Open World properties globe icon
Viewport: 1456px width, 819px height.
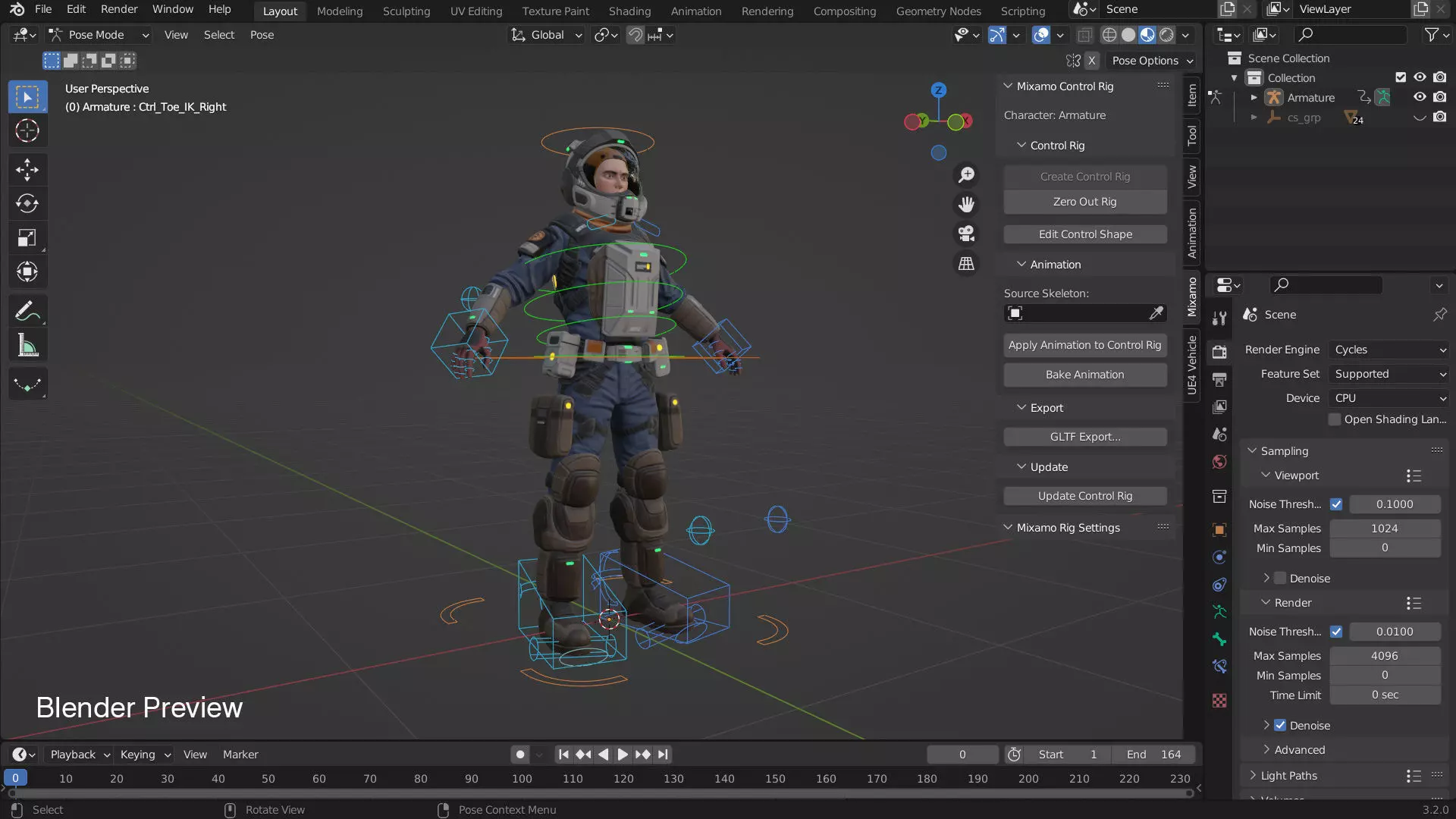point(1219,462)
